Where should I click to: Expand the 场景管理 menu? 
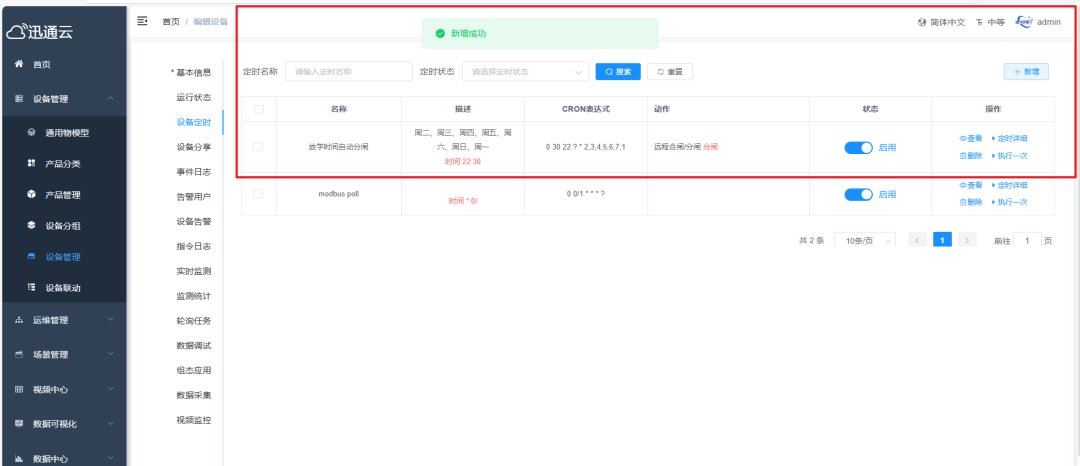click(x=63, y=354)
